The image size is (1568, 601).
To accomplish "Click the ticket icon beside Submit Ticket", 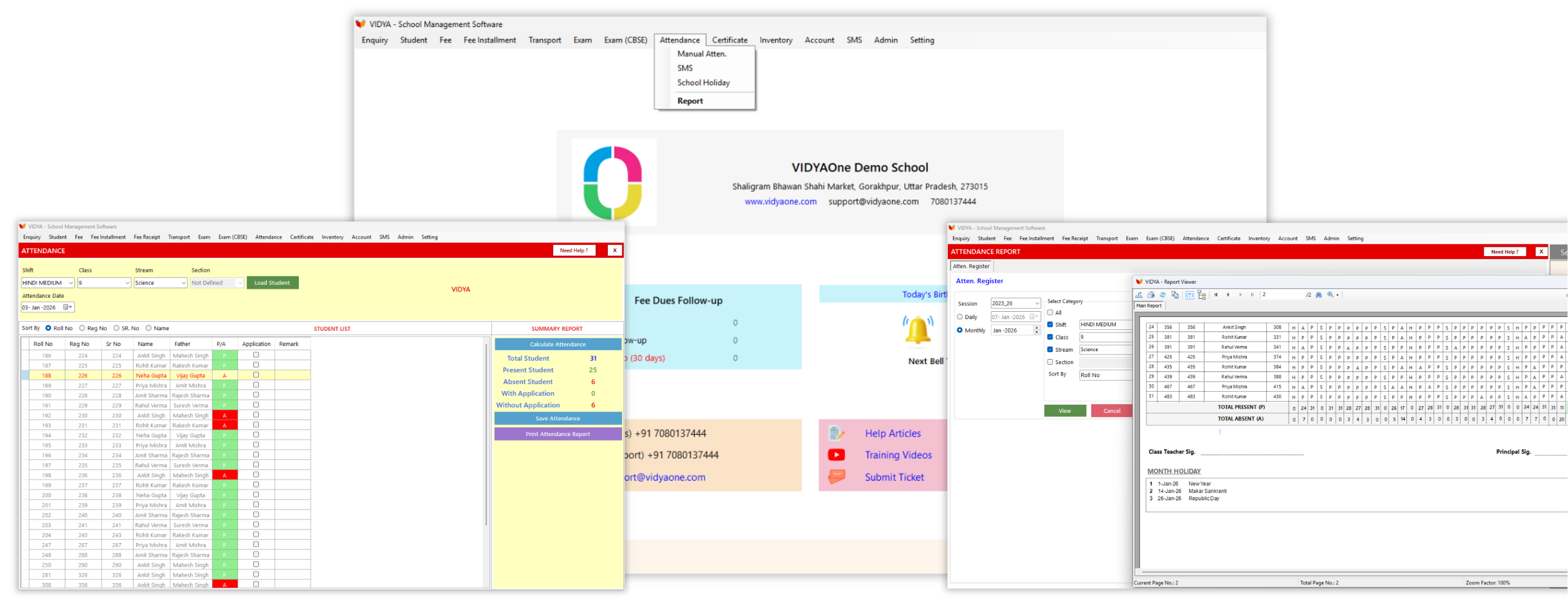I will pyautogui.click(x=836, y=477).
